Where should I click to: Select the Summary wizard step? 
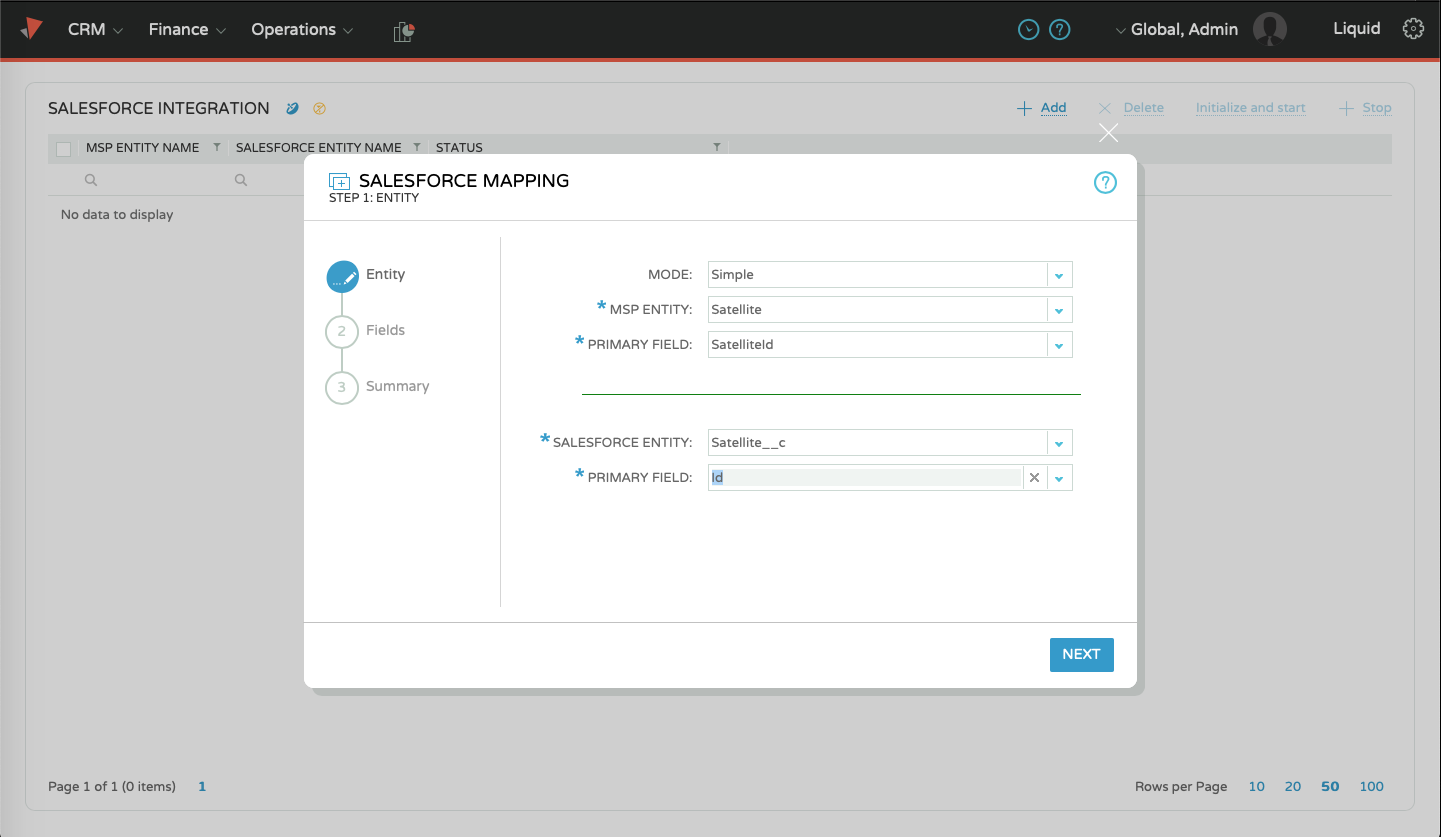click(378, 387)
